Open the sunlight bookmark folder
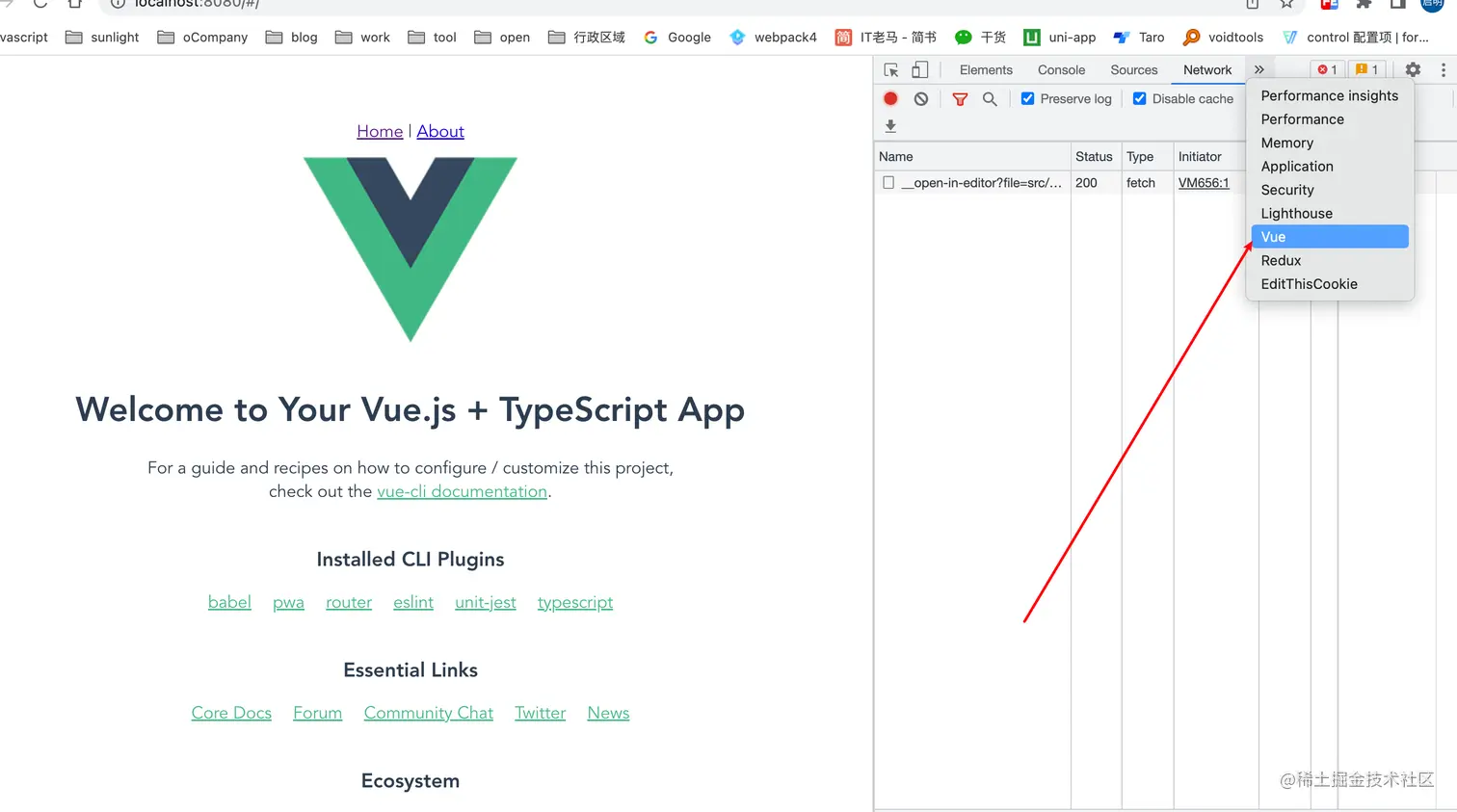Viewport: 1457px width, 812px height. 102,38
